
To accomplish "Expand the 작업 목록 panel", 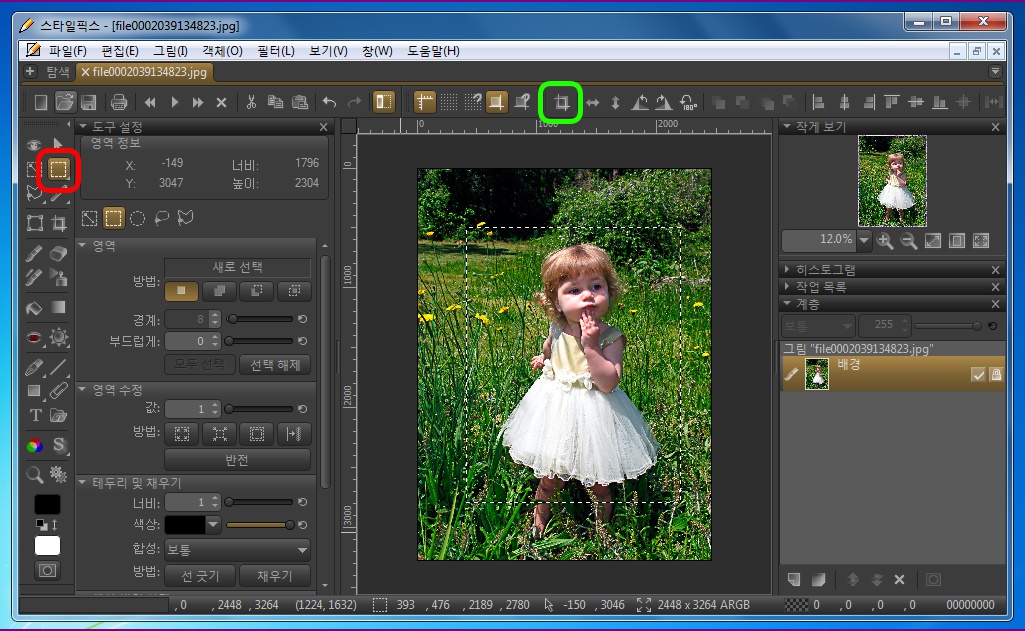I will pos(787,286).
